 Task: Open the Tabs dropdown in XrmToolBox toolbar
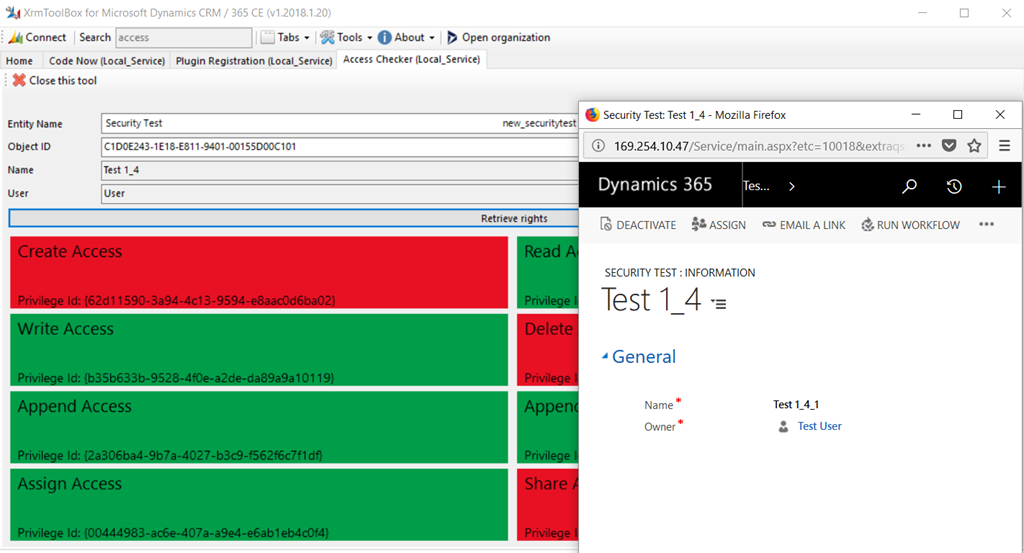(x=285, y=38)
